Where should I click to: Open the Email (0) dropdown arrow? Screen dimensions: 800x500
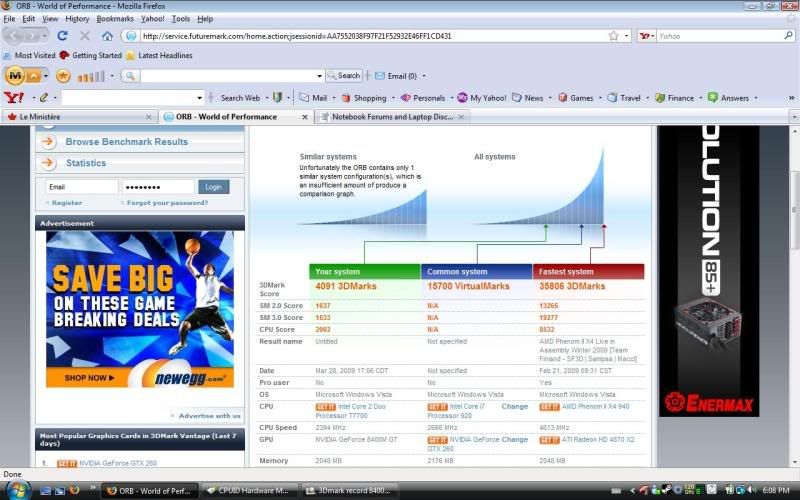[x=423, y=76]
